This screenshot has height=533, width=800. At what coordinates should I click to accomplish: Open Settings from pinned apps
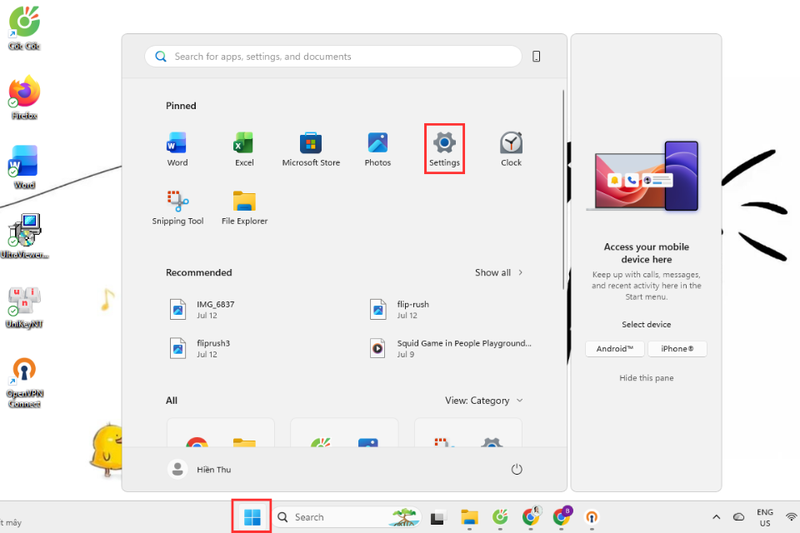(444, 149)
